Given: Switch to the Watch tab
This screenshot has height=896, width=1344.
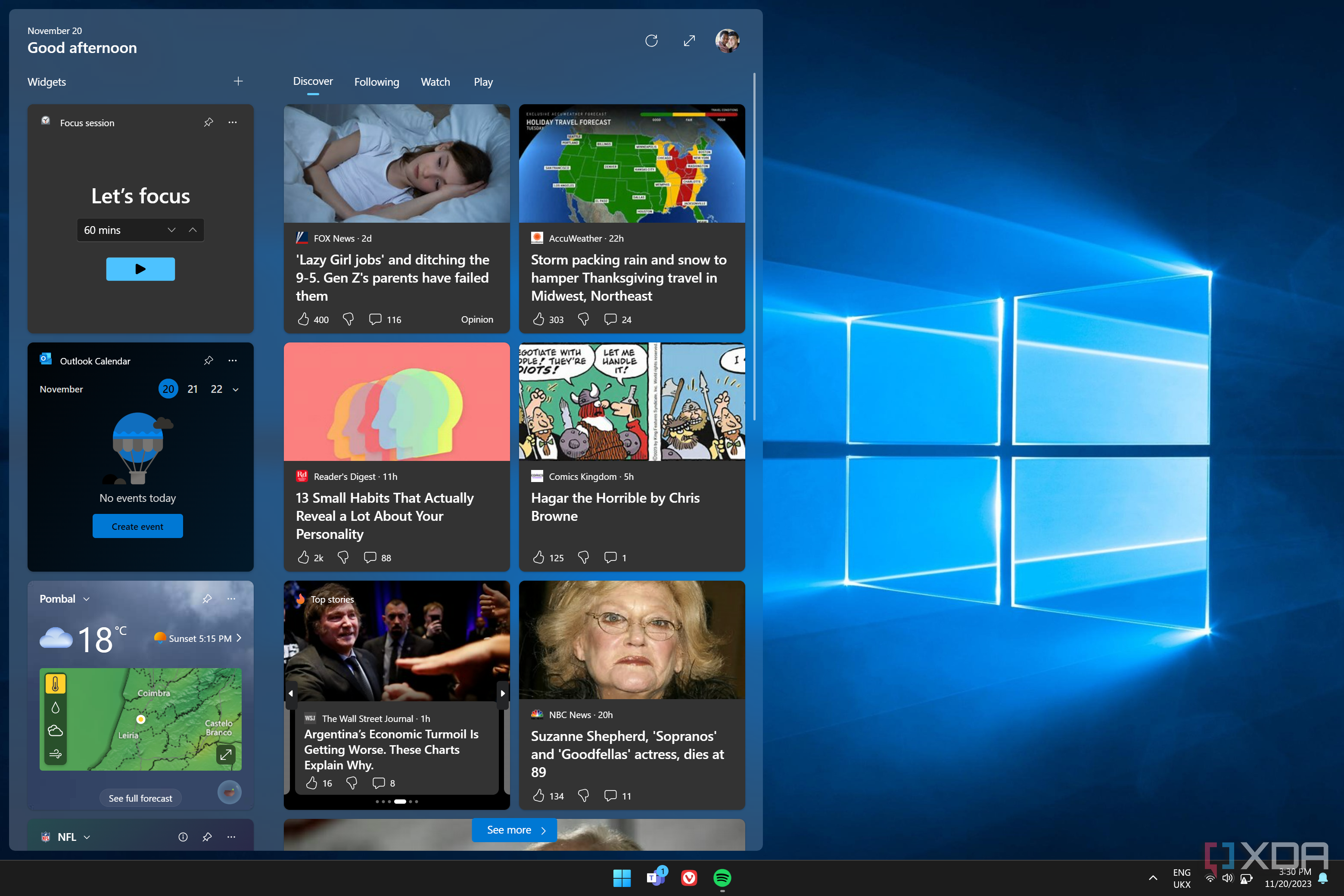Looking at the screenshot, I should point(436,82).
